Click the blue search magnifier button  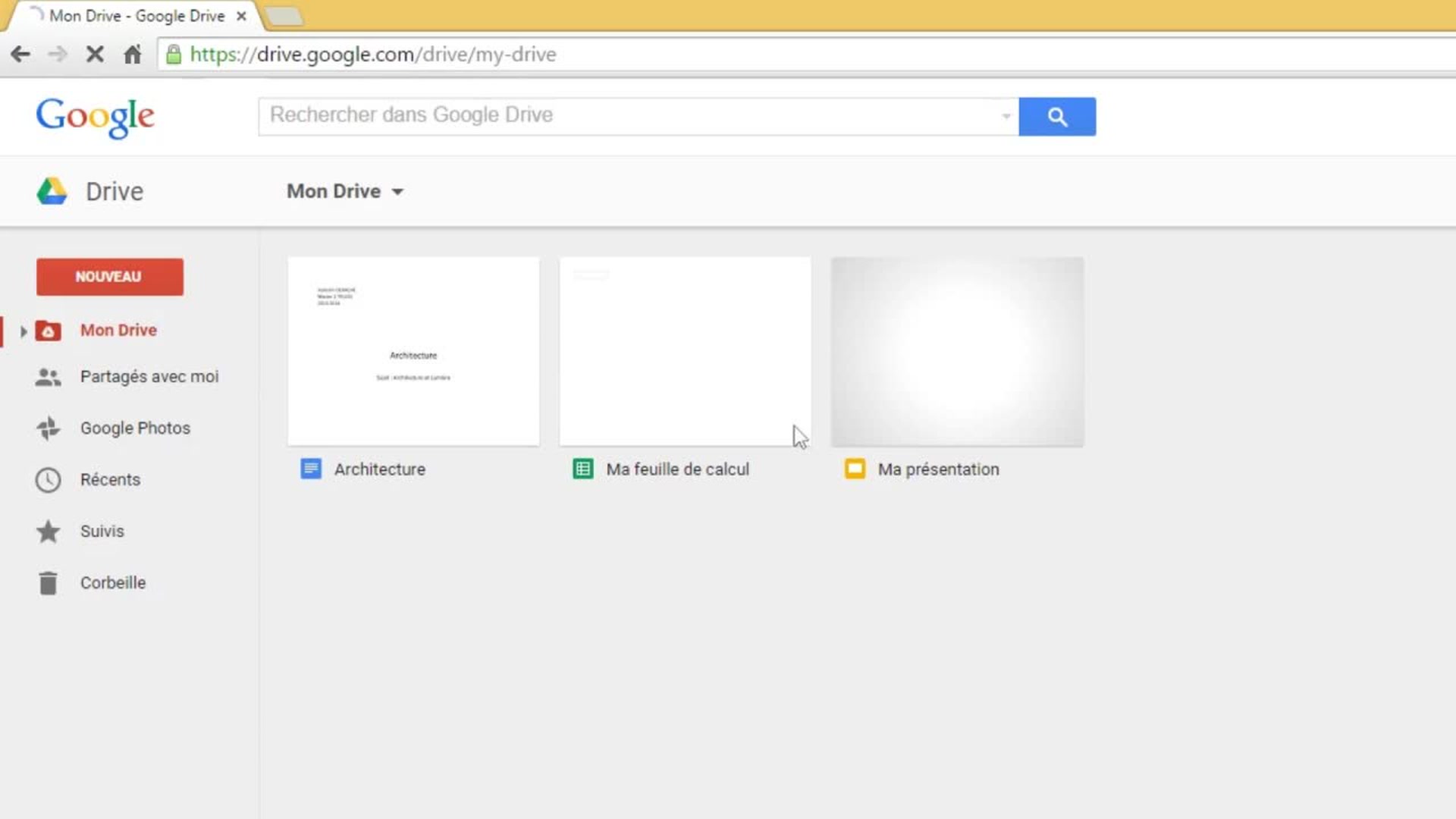point(1056,117)
